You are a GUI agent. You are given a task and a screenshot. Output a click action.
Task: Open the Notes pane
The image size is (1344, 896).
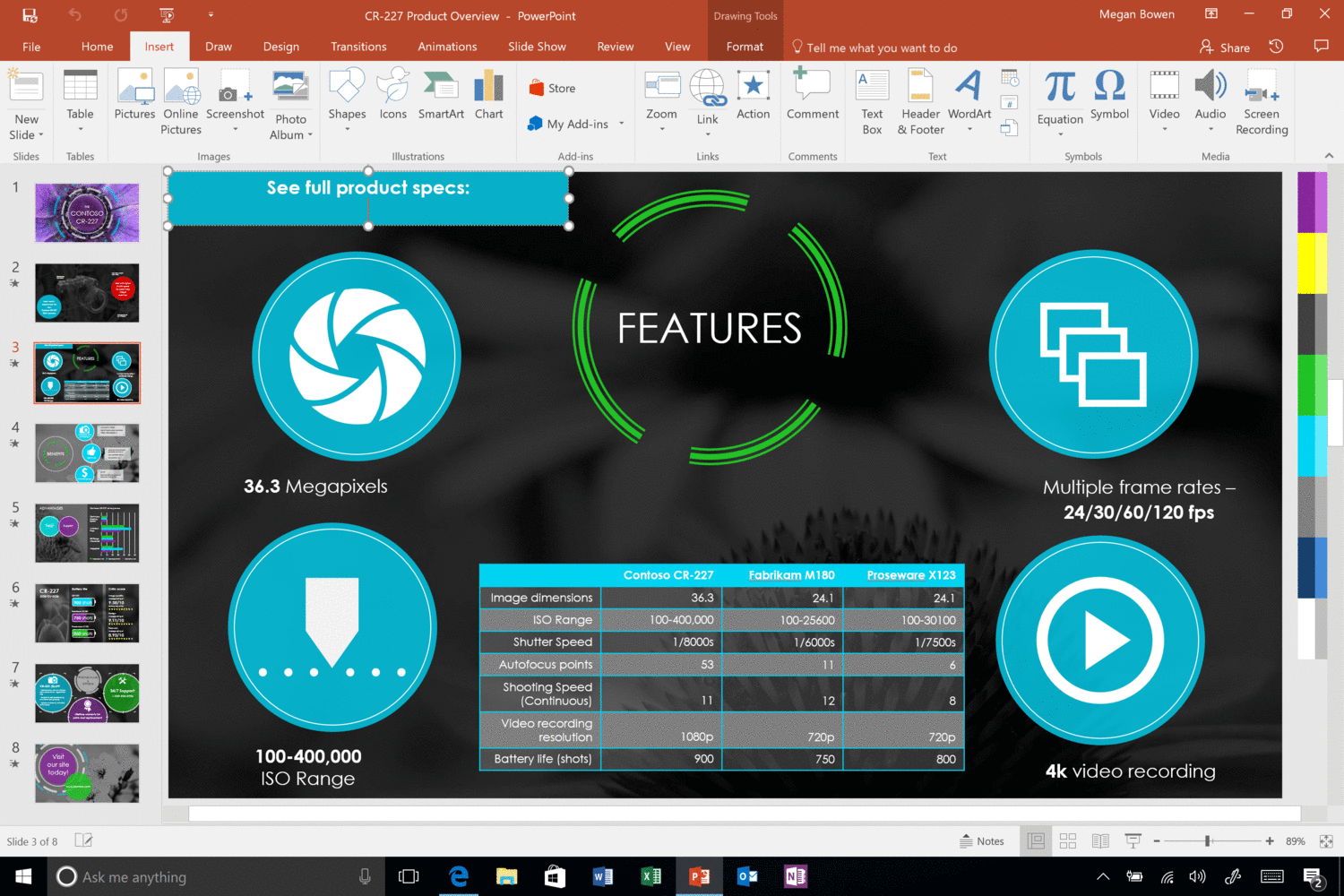coord(982,840)
